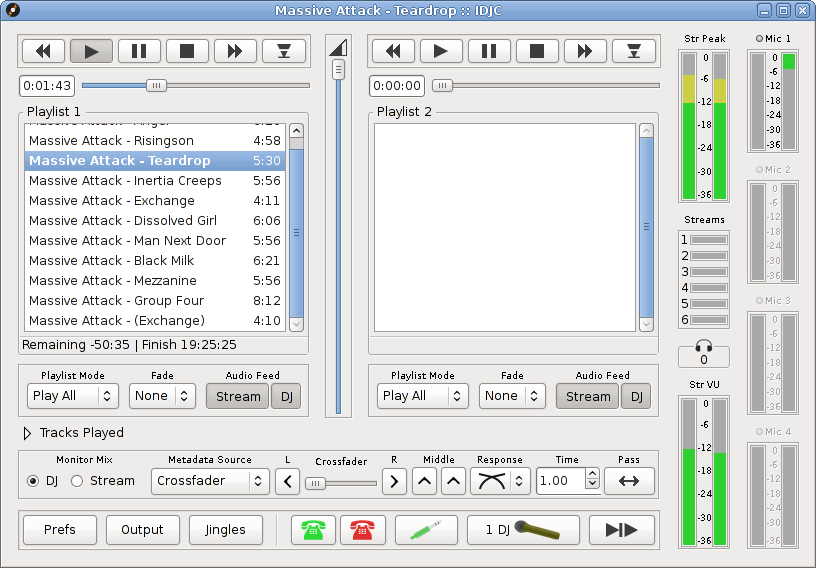Open the Jingles window
Screen dimensions: 816x568
(x=225, y=530)
